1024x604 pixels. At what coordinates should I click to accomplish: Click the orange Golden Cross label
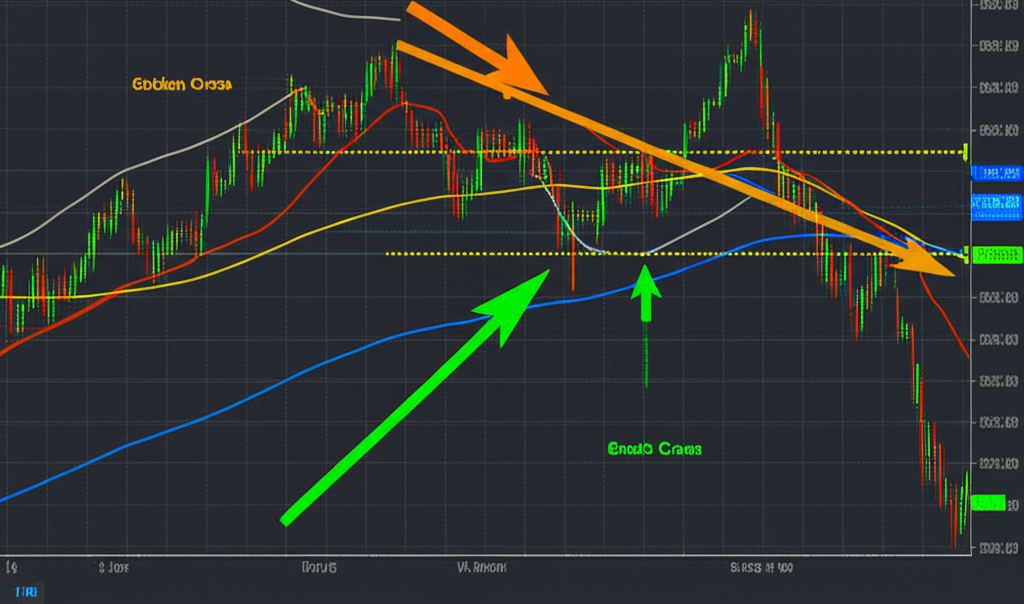coord(181,85)
